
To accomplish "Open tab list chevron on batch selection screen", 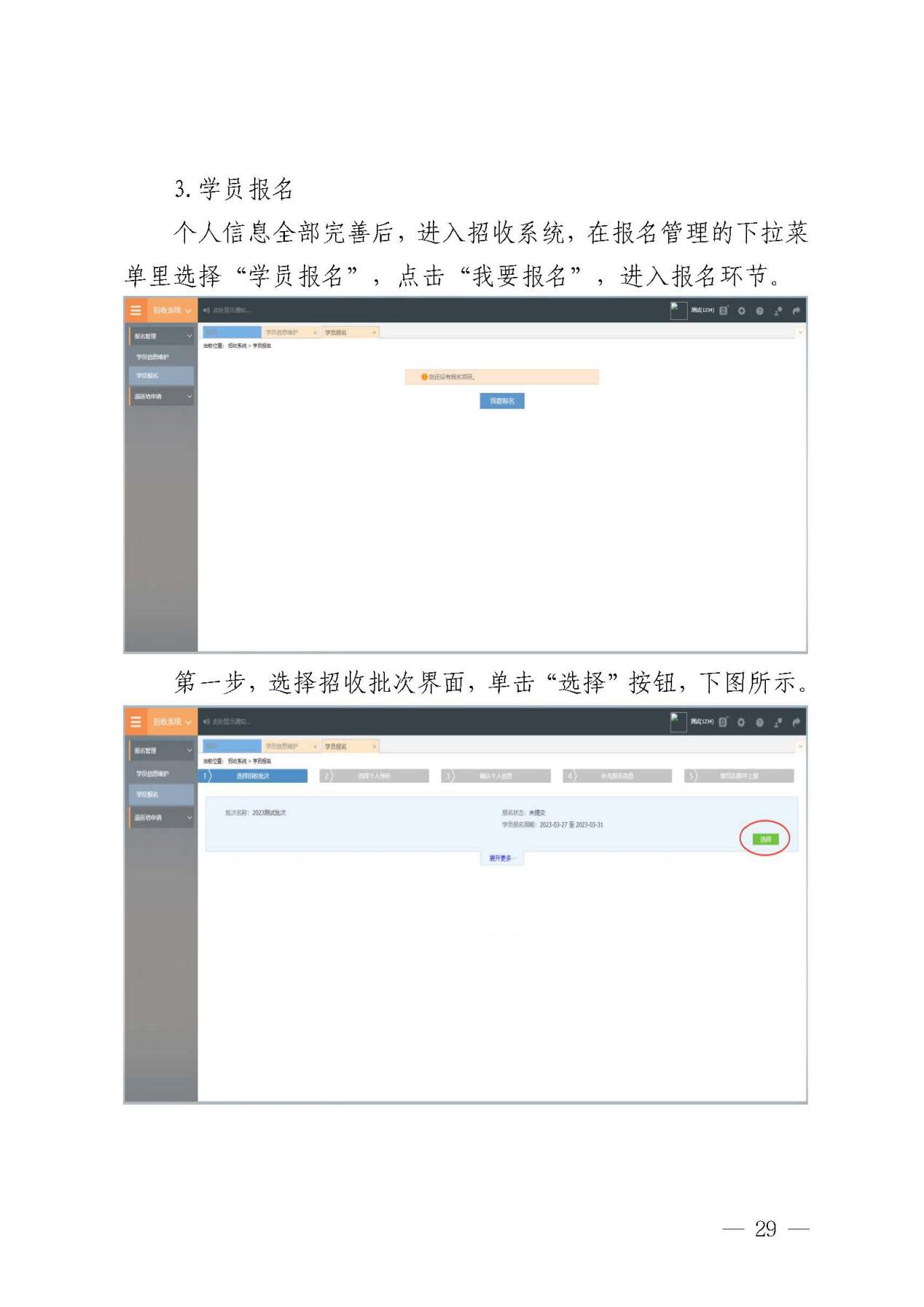I will click(x=800, y=746).
